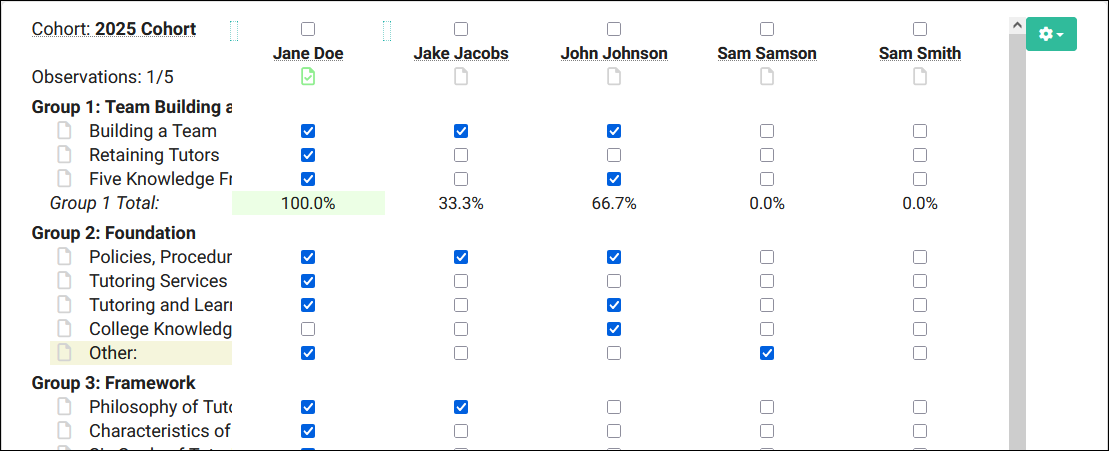The image size is (1109, 451).
Task: Click the vertical scrollbar track
Action: [x=1017, y=250]
